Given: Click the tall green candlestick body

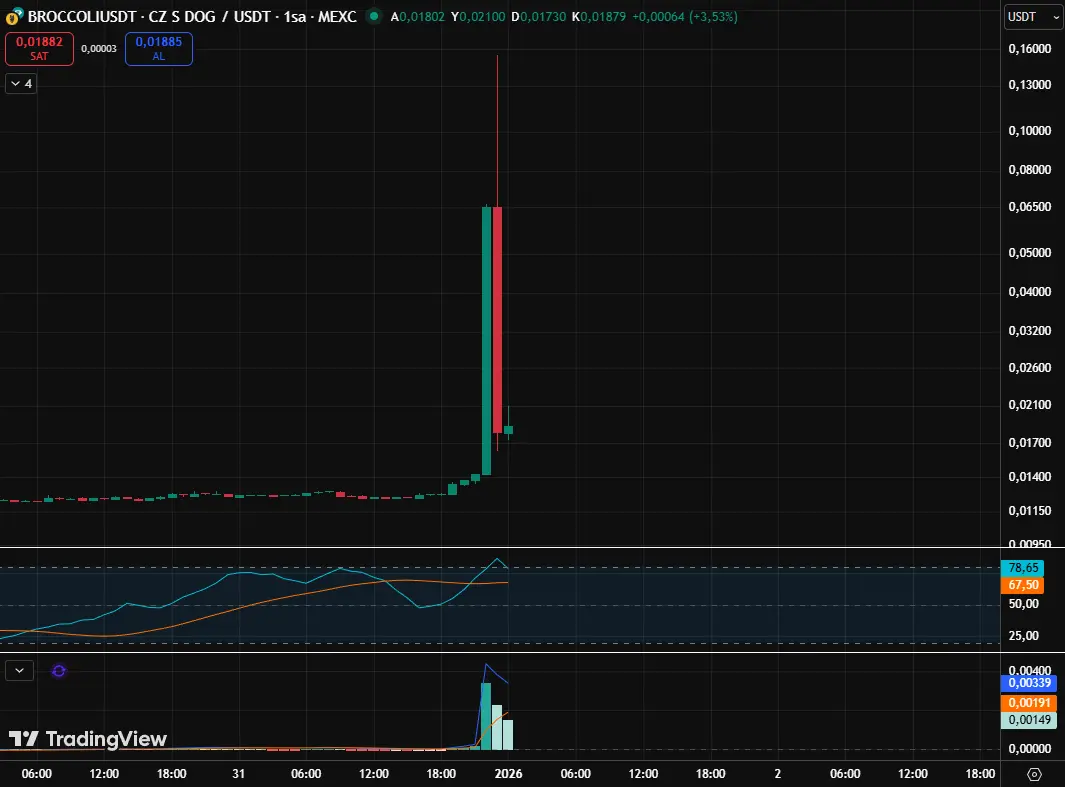Looking at the screenshot, I should tap(486, 341).
